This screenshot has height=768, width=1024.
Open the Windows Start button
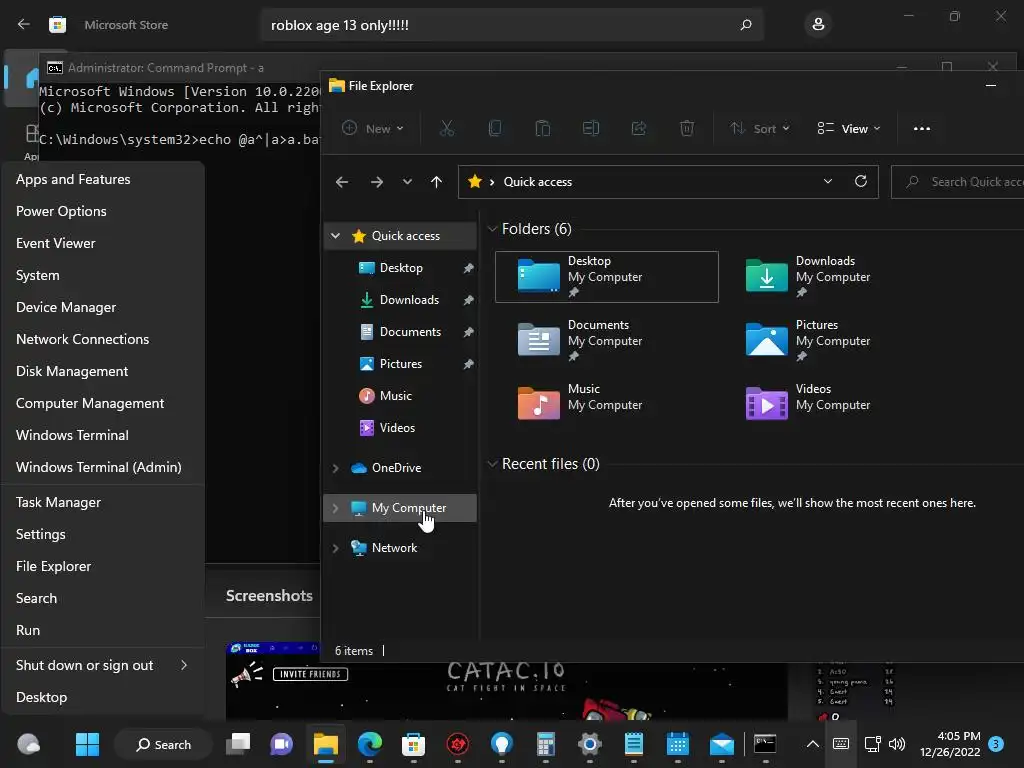(x=87, y=744)
